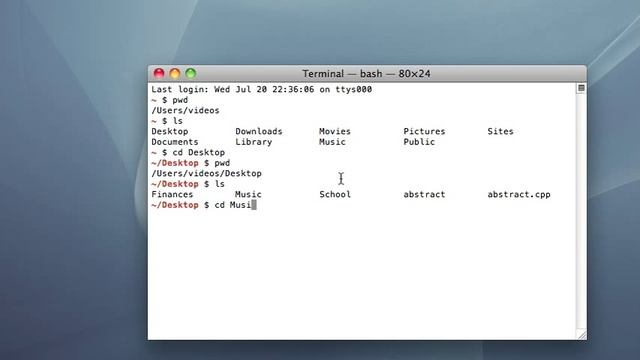Click 'Downloads' in the first ls output

(x=259, y=131)
